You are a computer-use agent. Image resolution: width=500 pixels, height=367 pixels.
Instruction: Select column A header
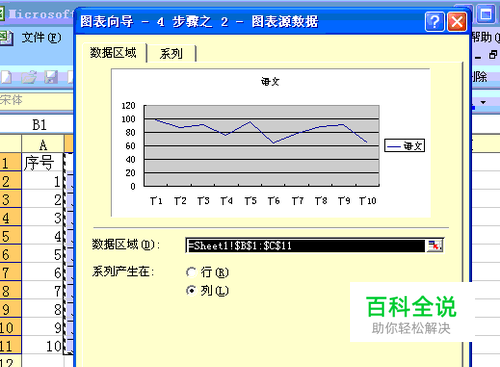43,144
